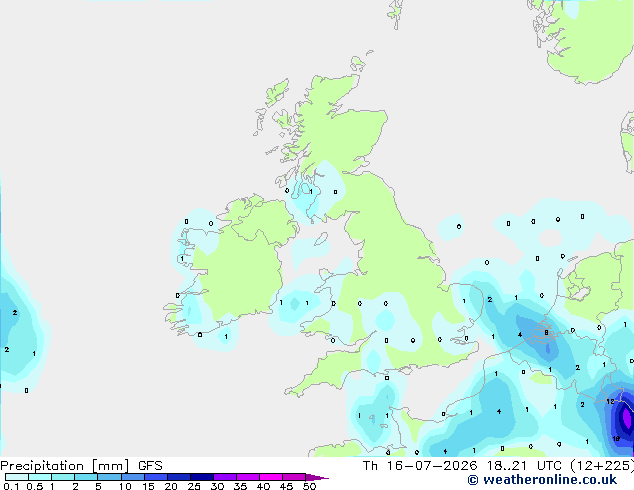This screenshot has width=634, height=490.
Task: Click the '35' legend scale label
Action: point(240,486)
